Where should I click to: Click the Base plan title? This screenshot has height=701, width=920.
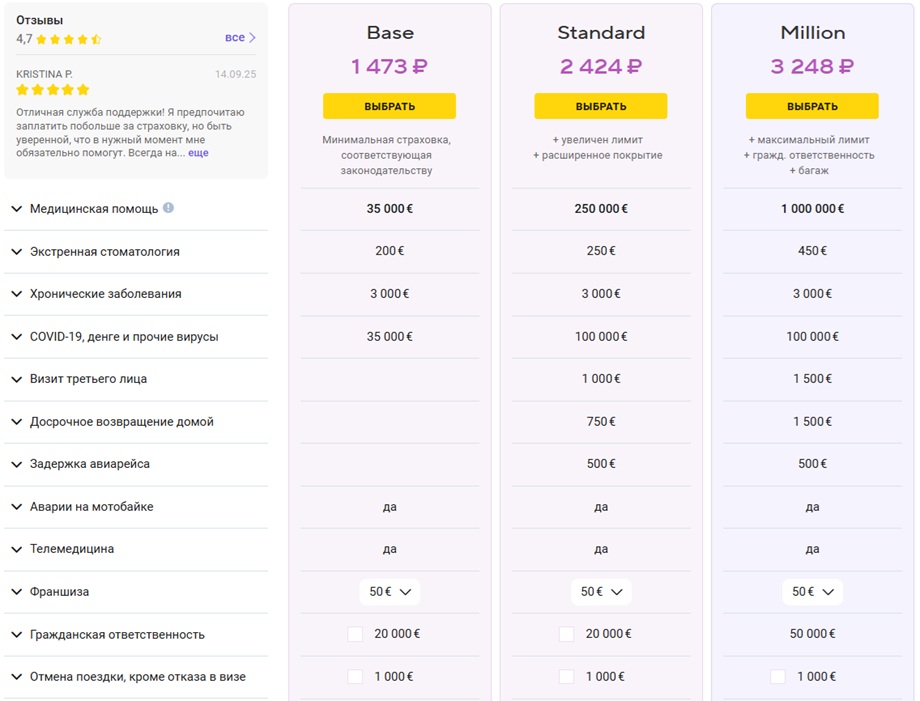click(x=390, y=33)
